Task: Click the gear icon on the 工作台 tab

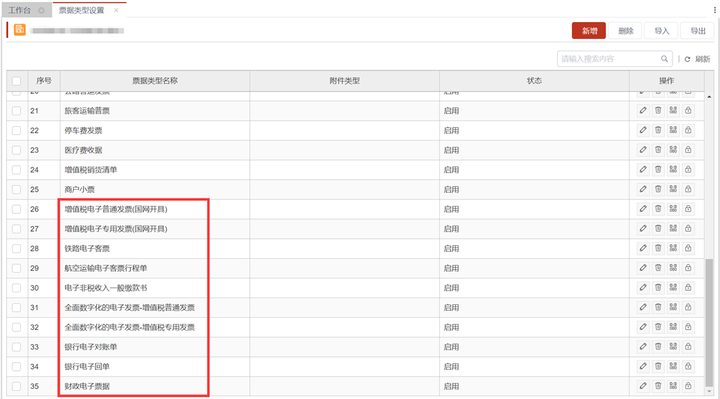Action: click(41, 10)
